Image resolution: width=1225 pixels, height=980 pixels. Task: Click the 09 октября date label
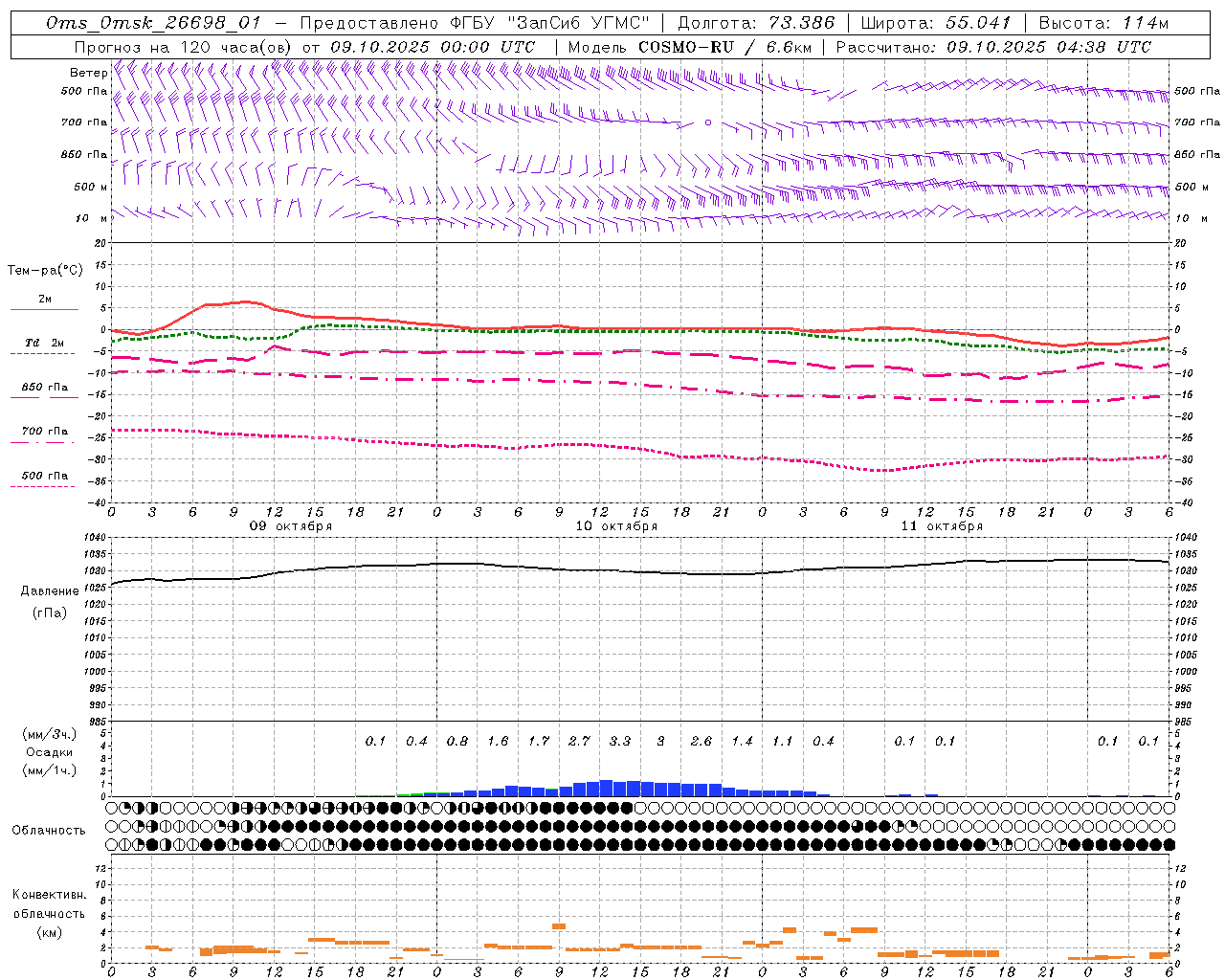click(291, 526)
